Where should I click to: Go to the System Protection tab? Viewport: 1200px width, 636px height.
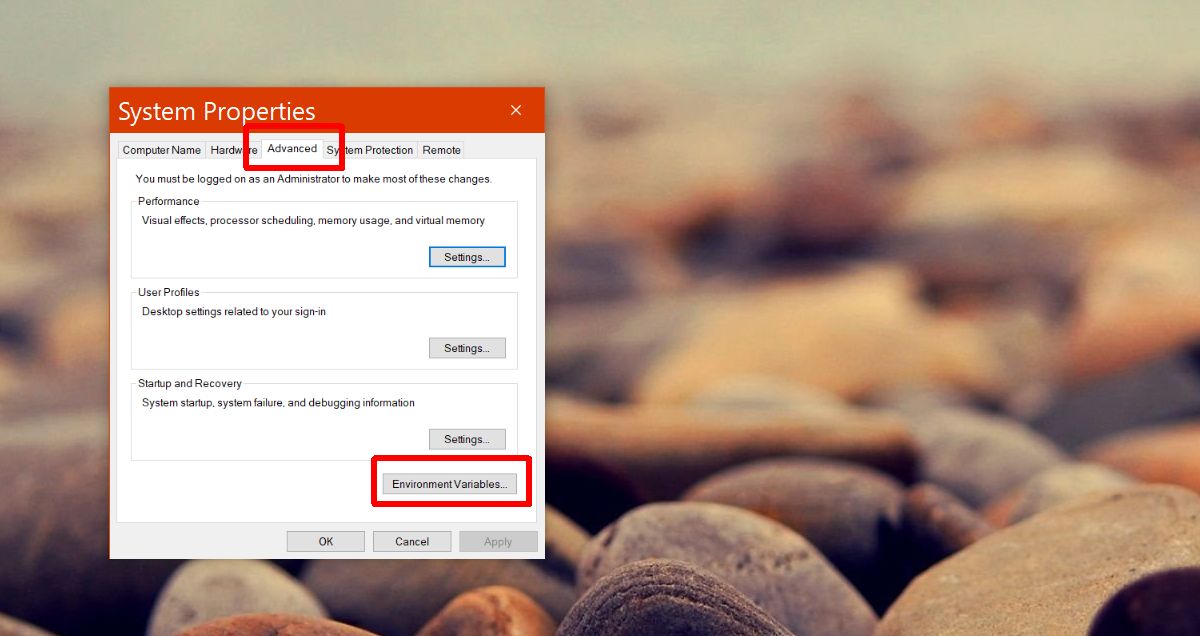click(370, 150)
